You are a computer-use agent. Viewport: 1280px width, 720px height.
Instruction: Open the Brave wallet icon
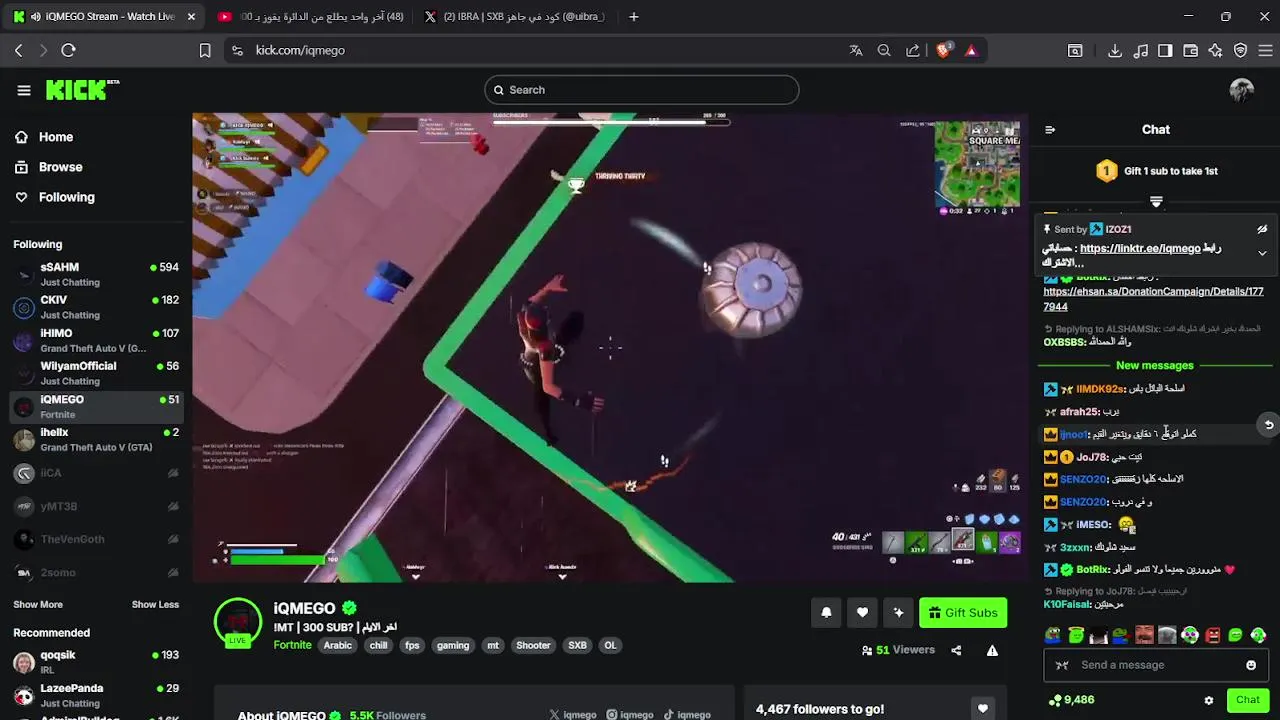[1190, 50]
